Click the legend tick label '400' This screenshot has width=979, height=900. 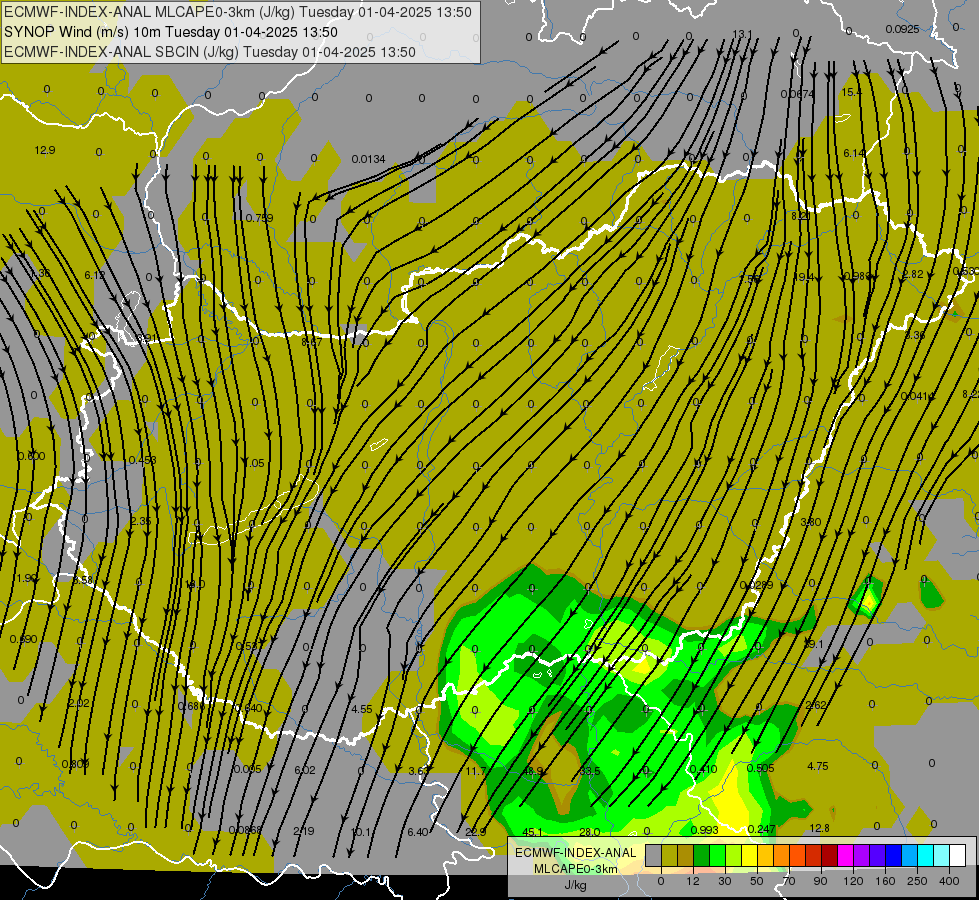tap(949, 881)
